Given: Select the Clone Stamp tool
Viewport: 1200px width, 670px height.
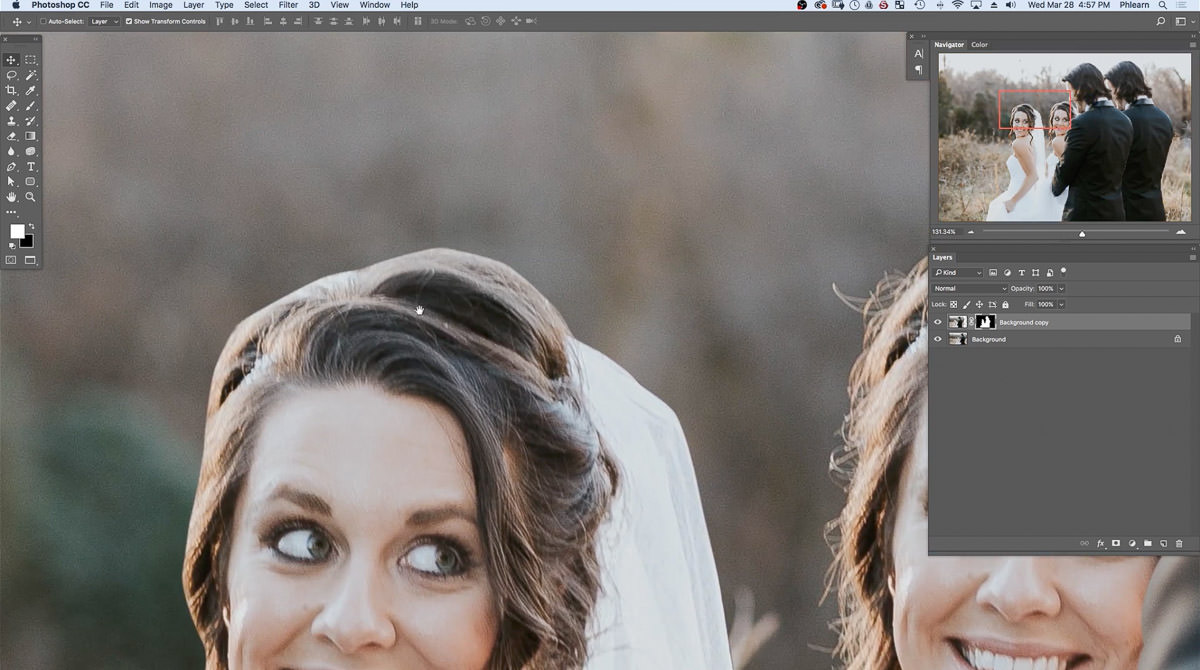Looking at the screenshot, I should 12,120.
